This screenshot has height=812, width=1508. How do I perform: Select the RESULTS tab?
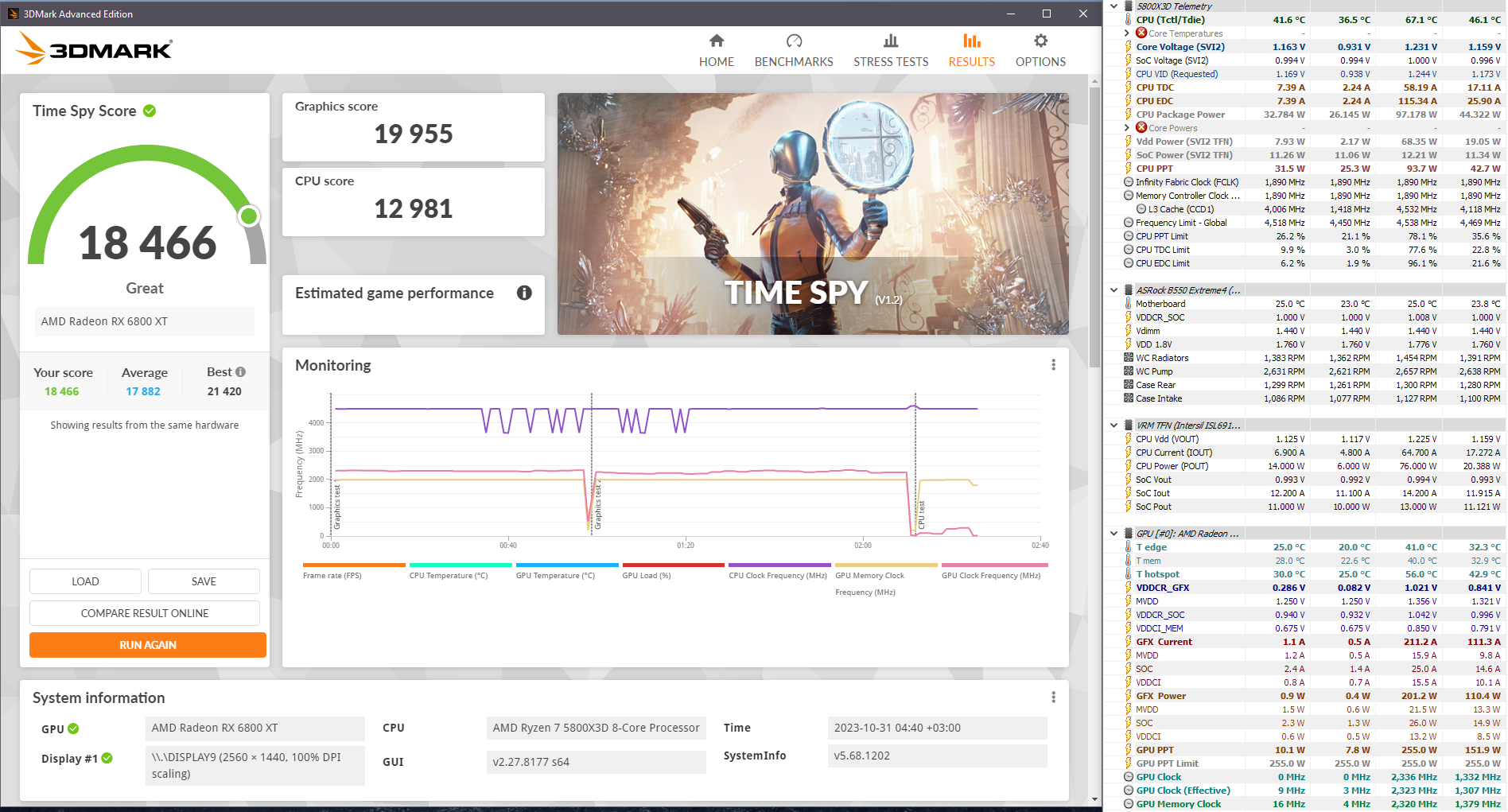tap(972, 50)
